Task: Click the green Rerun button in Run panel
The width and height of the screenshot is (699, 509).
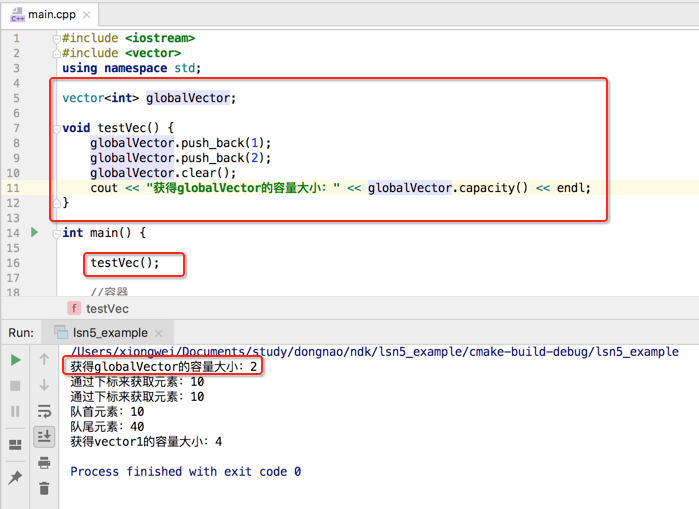Action: pyautogui.click(x=16, y=360)
